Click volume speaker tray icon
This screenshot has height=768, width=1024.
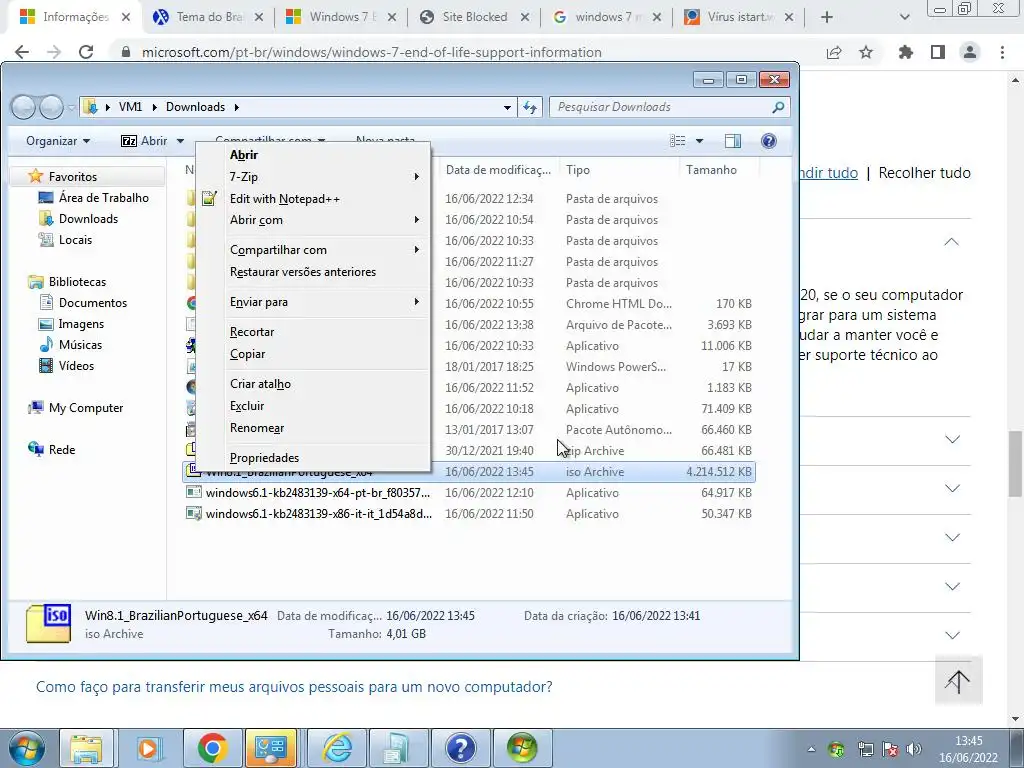[x=914, y=749]
